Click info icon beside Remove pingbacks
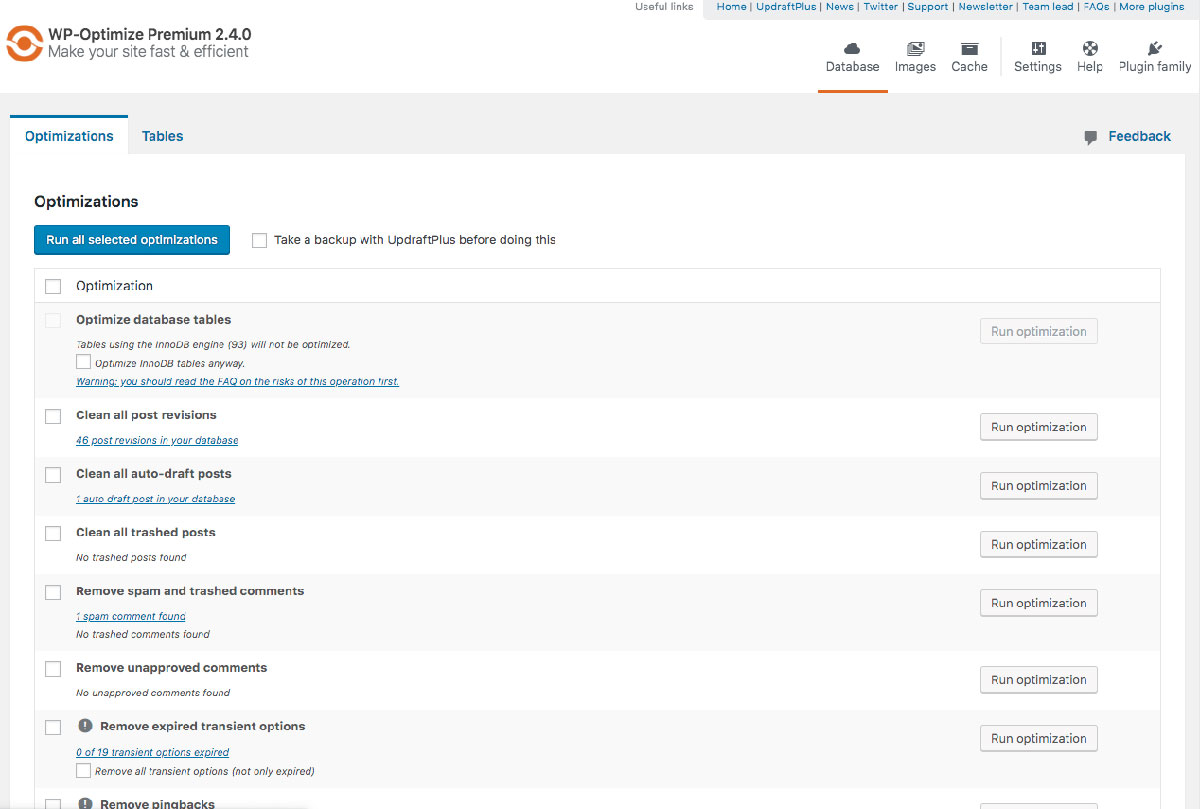 (x=85, y=803)
